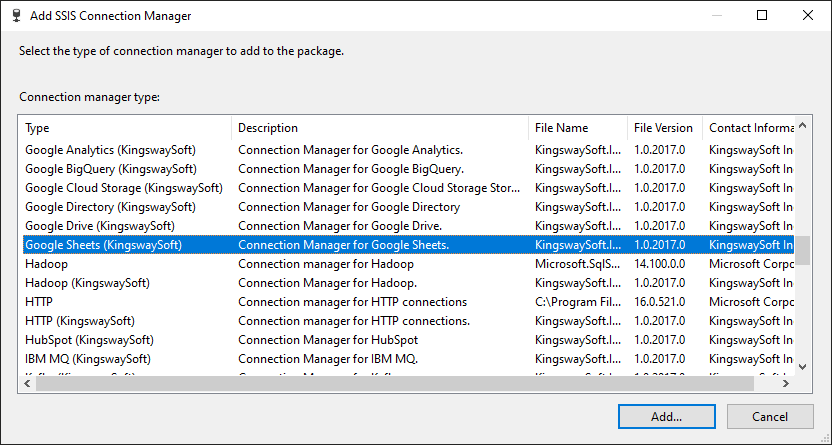832x445 pixels.
Task: Click description 'Connection Manager for Google BigQuery.'
Action: [x=351, y=169]
